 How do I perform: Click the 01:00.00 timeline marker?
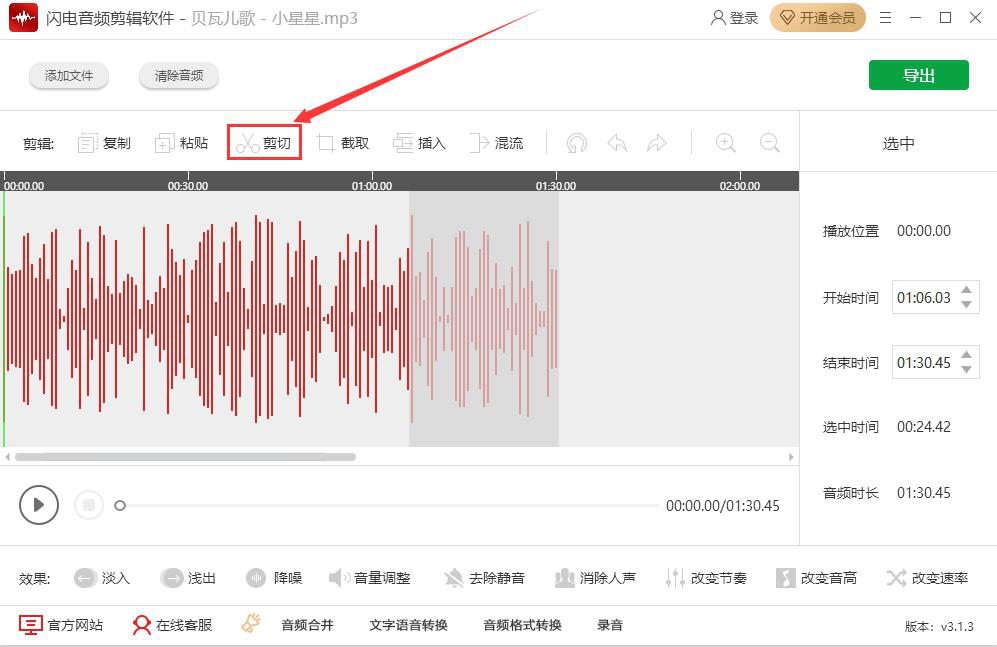tap(372, 186)
